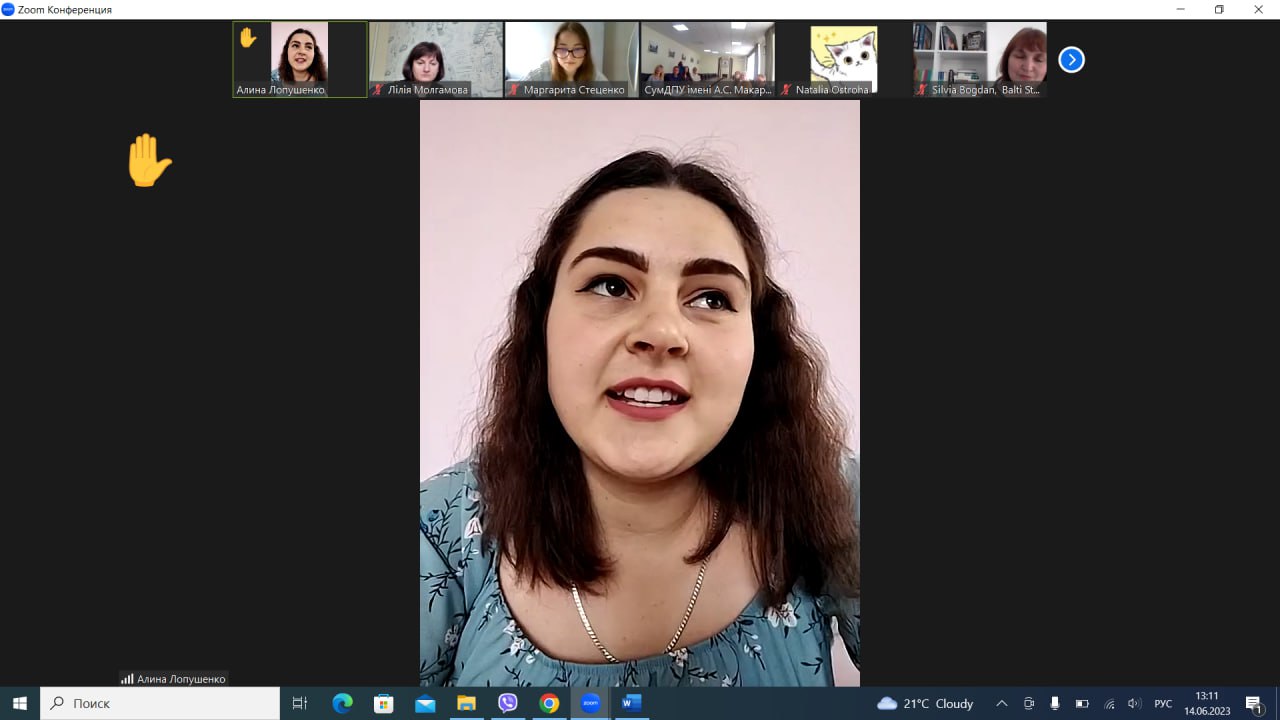1280x720 pixels.
Task: Open the Mail app from taskbar
Action: click(x=425, y=703)
